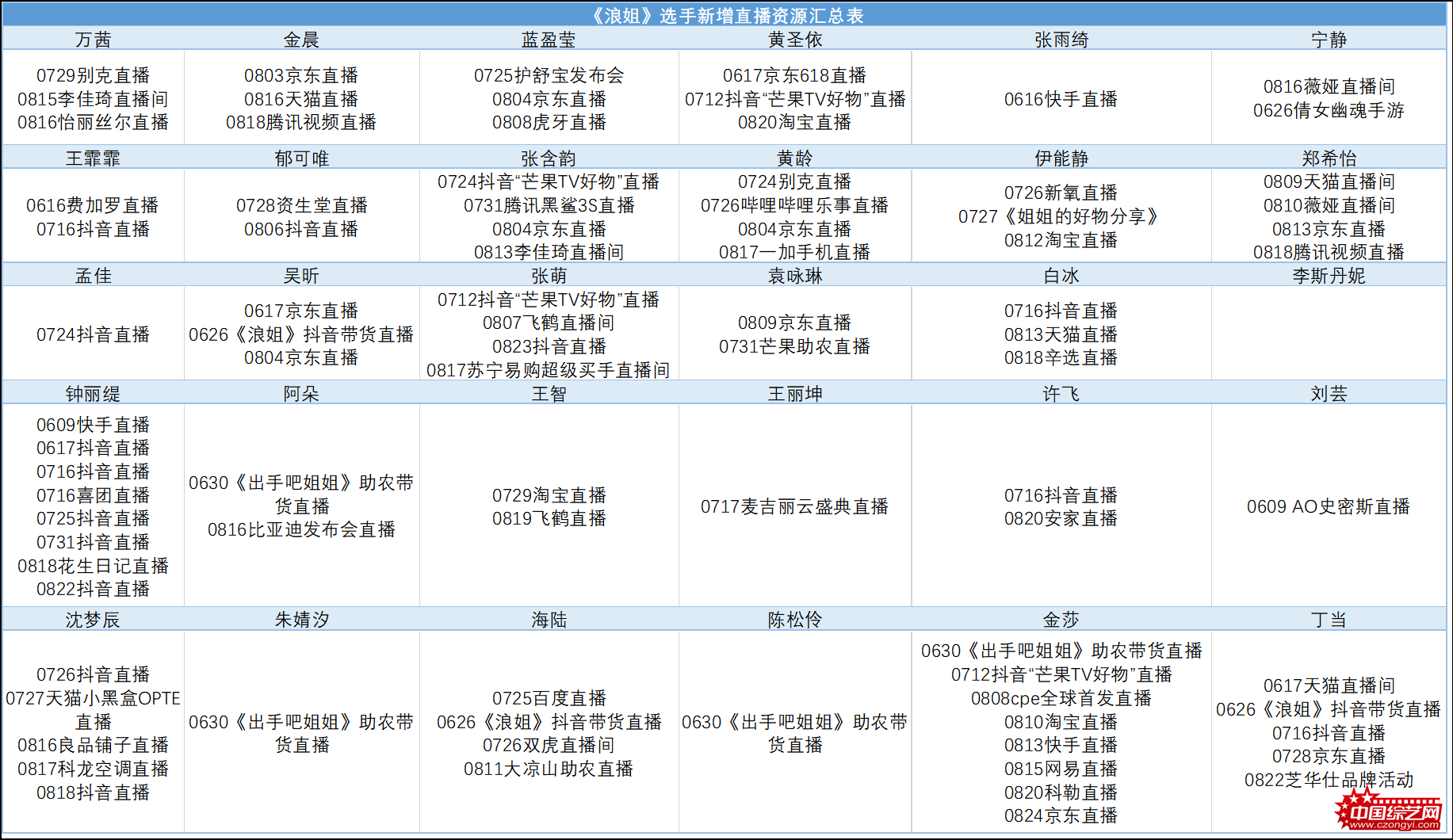Click the 0818花生日记直播 entry
The height and width of the screenshot is (840, 1453).
(94, 566)
